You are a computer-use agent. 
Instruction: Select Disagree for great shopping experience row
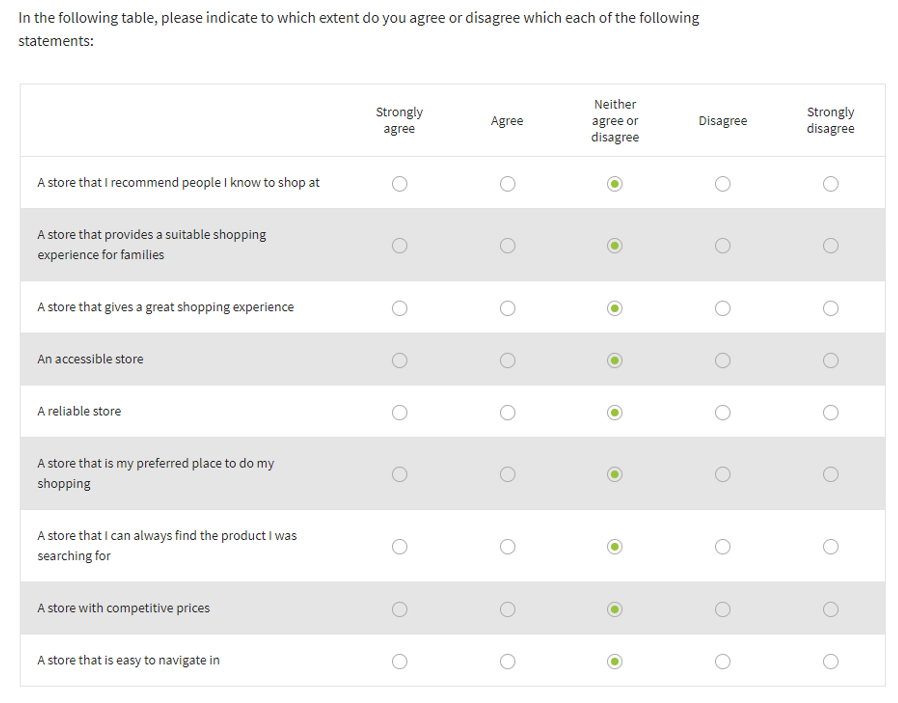(x=722, y=308)
